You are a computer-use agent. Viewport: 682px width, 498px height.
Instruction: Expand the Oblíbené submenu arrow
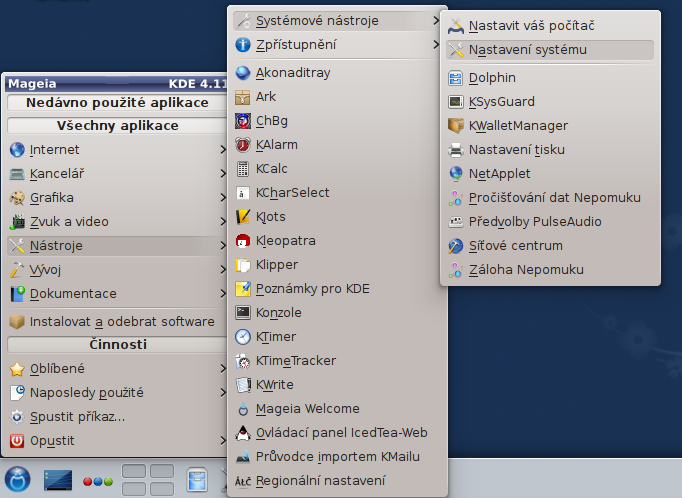[223, 369]
